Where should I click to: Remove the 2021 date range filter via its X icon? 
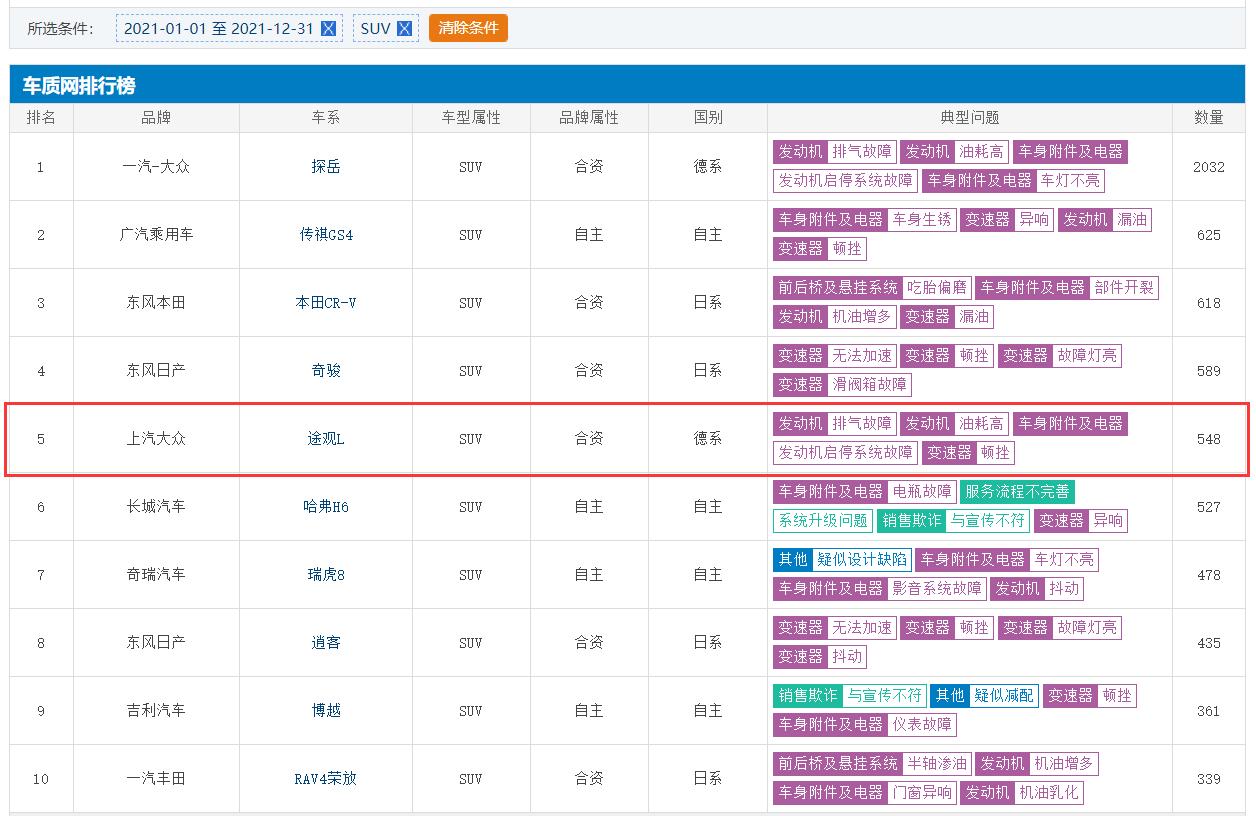click(328, 28)
